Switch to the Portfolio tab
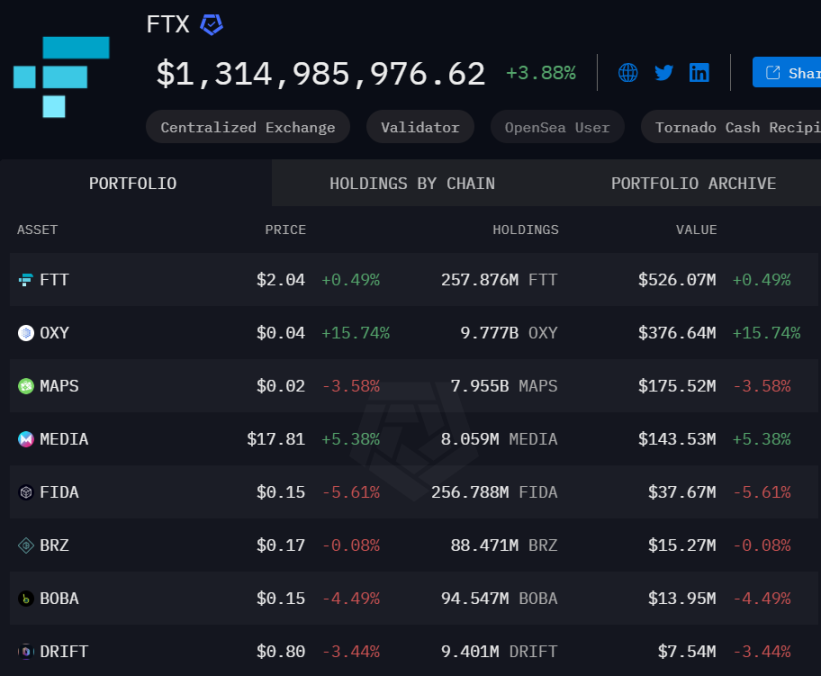Screen dimensions: 821x676 (x=133, y=183)
